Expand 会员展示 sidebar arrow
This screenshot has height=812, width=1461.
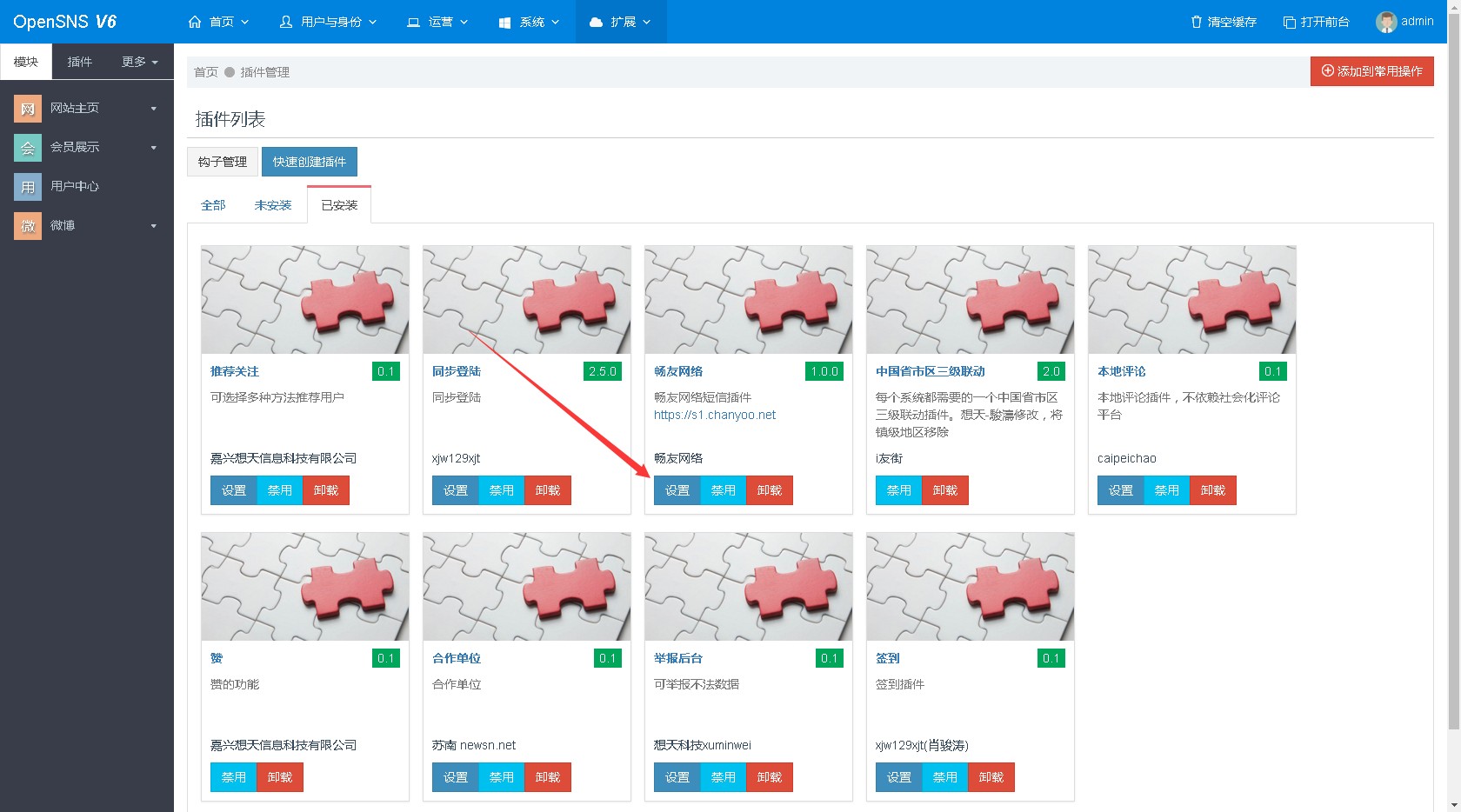[154, 148]
